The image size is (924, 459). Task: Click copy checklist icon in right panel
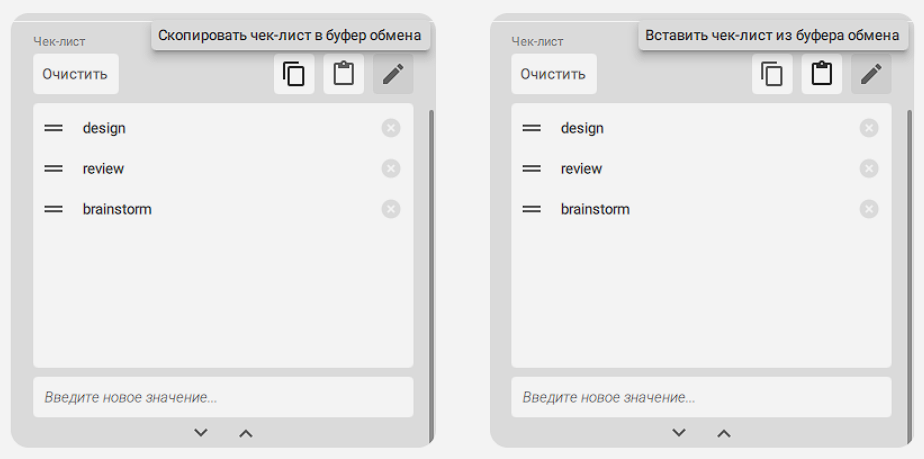772,74
